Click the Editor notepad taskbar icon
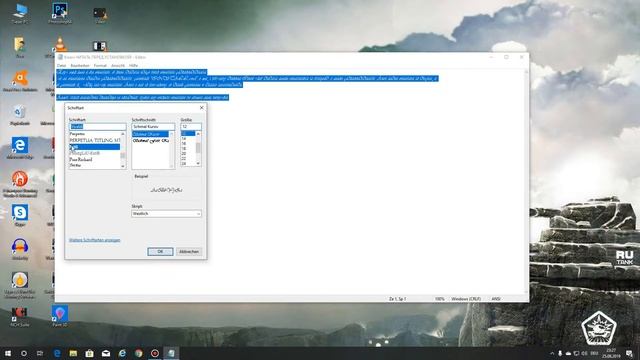 (171, 353)
